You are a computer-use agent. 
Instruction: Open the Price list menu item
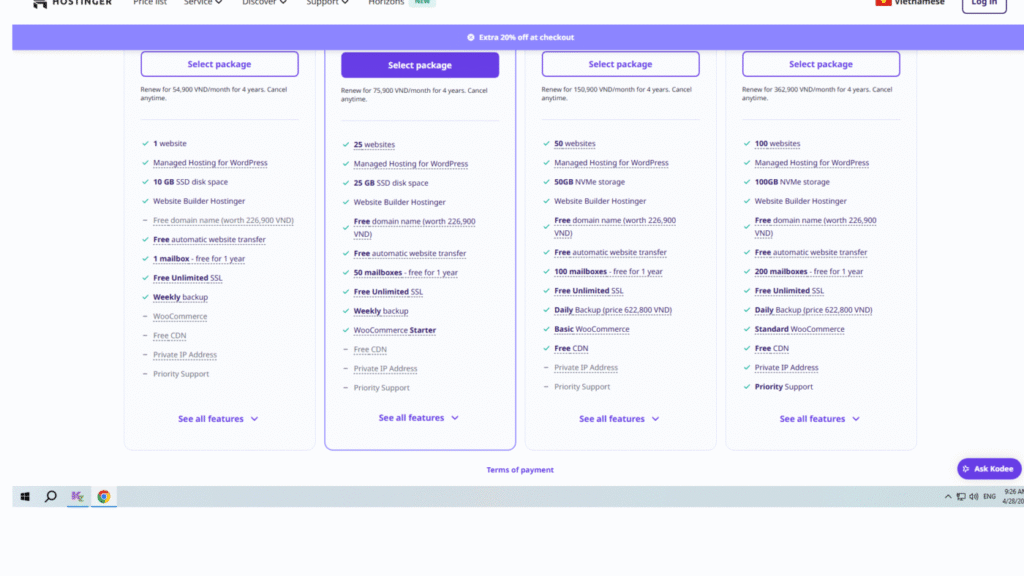(150, 3)
